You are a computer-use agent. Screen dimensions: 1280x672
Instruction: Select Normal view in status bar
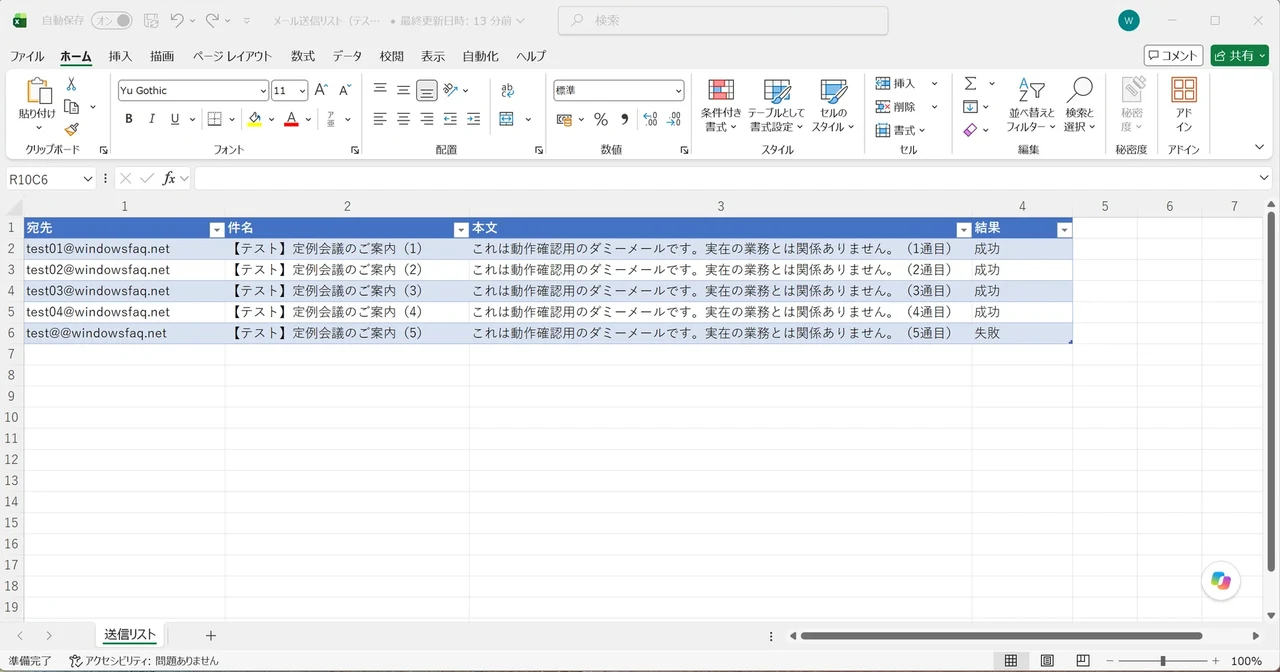pos(1011,661)
